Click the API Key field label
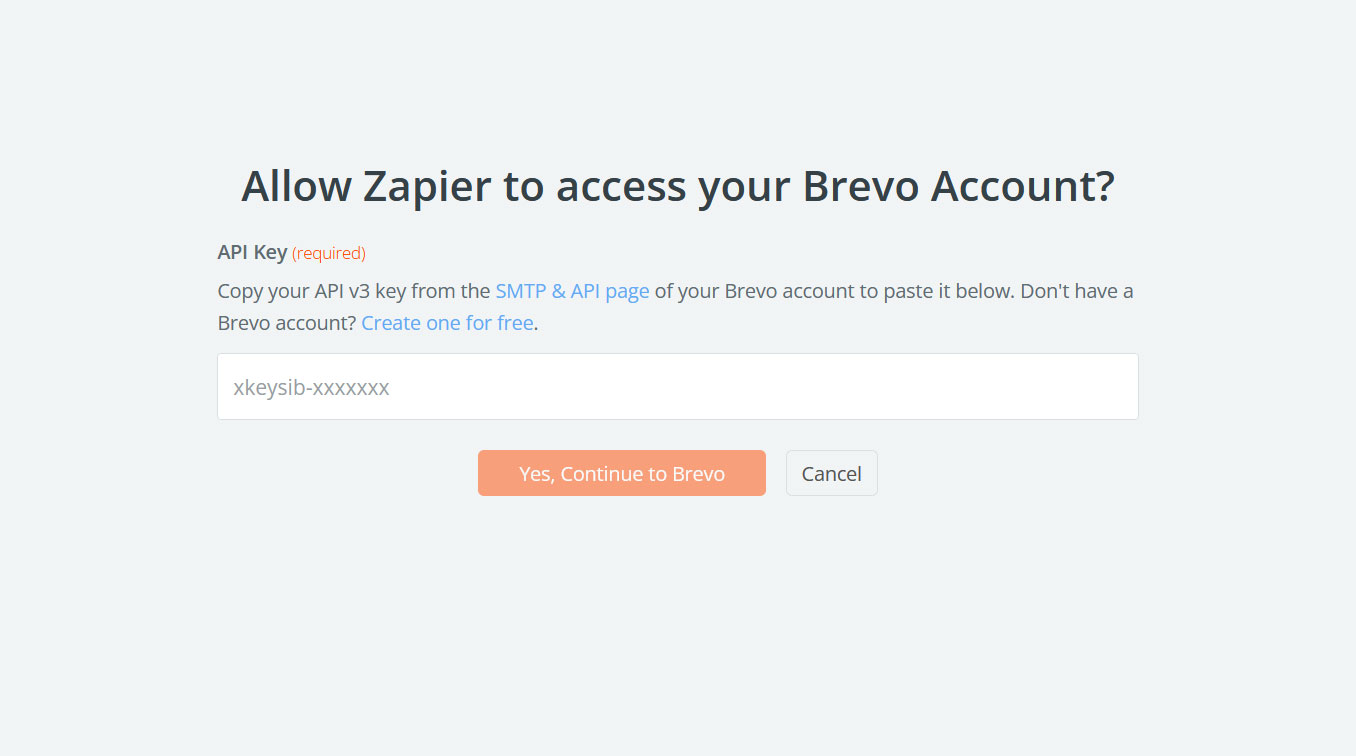The image size is (1356, 756). click(252, 252)
